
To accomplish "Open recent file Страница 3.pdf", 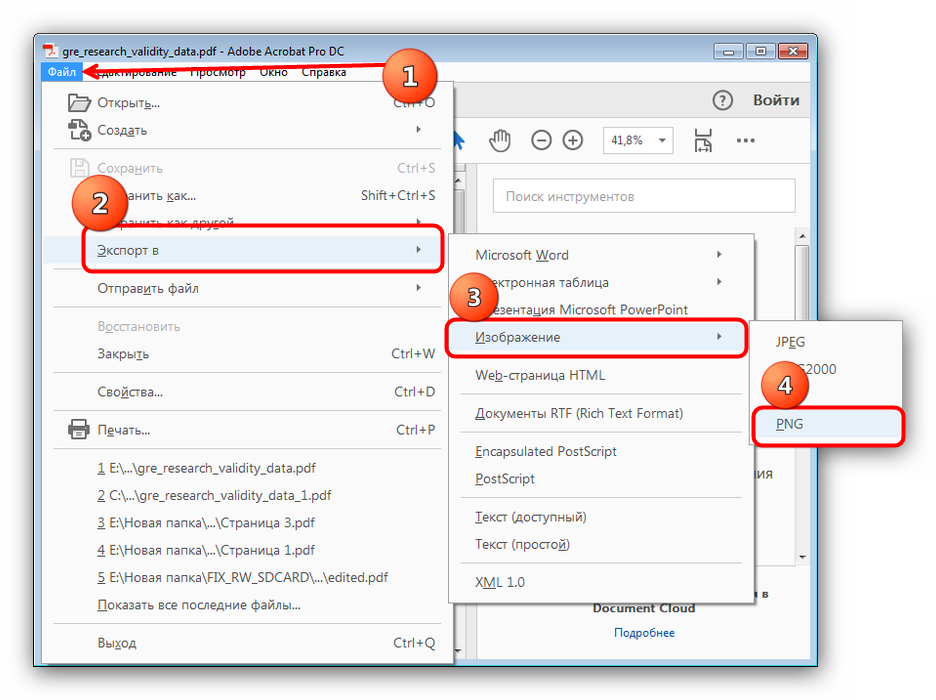I will [206, 523].
